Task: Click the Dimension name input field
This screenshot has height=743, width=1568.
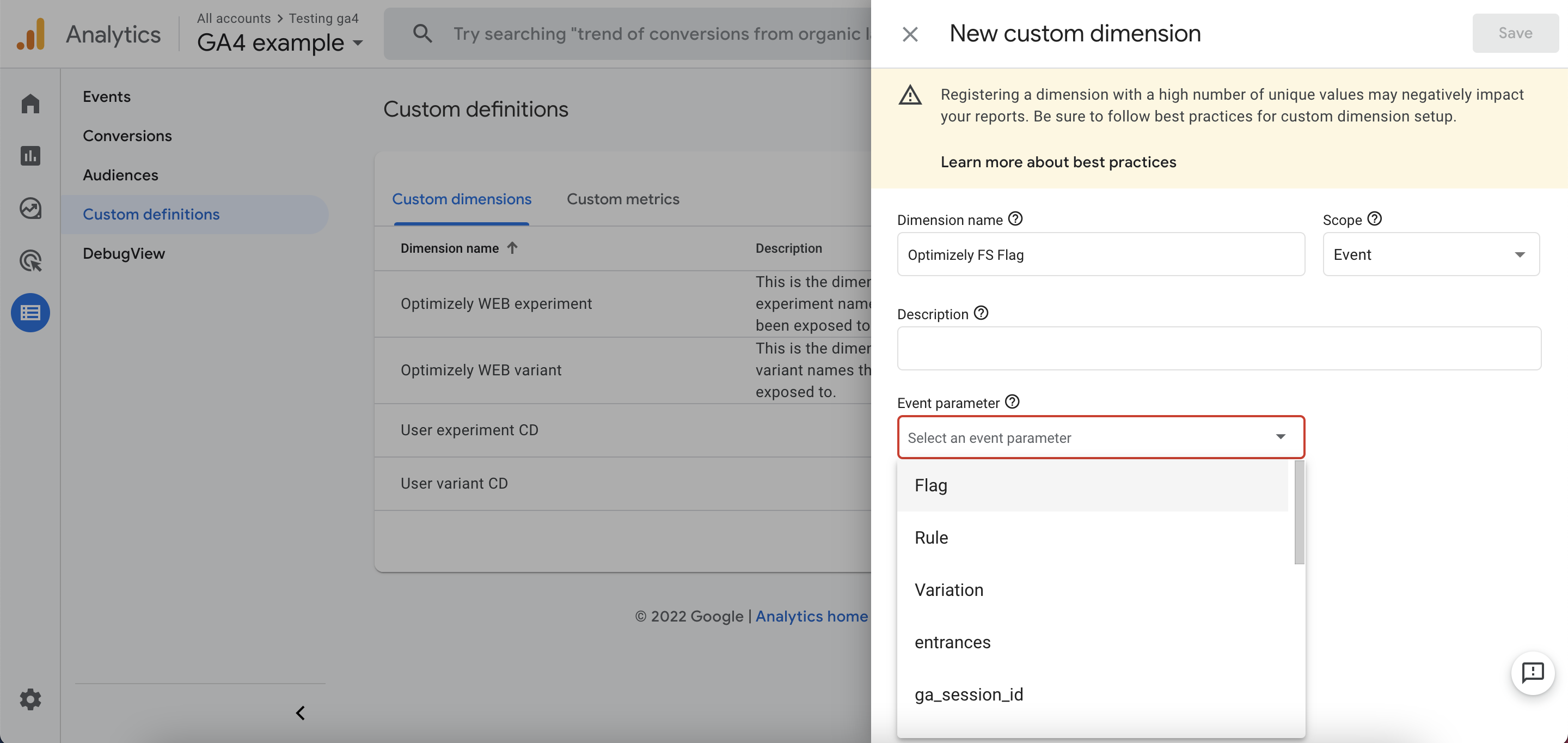Action: [1100, 254]
